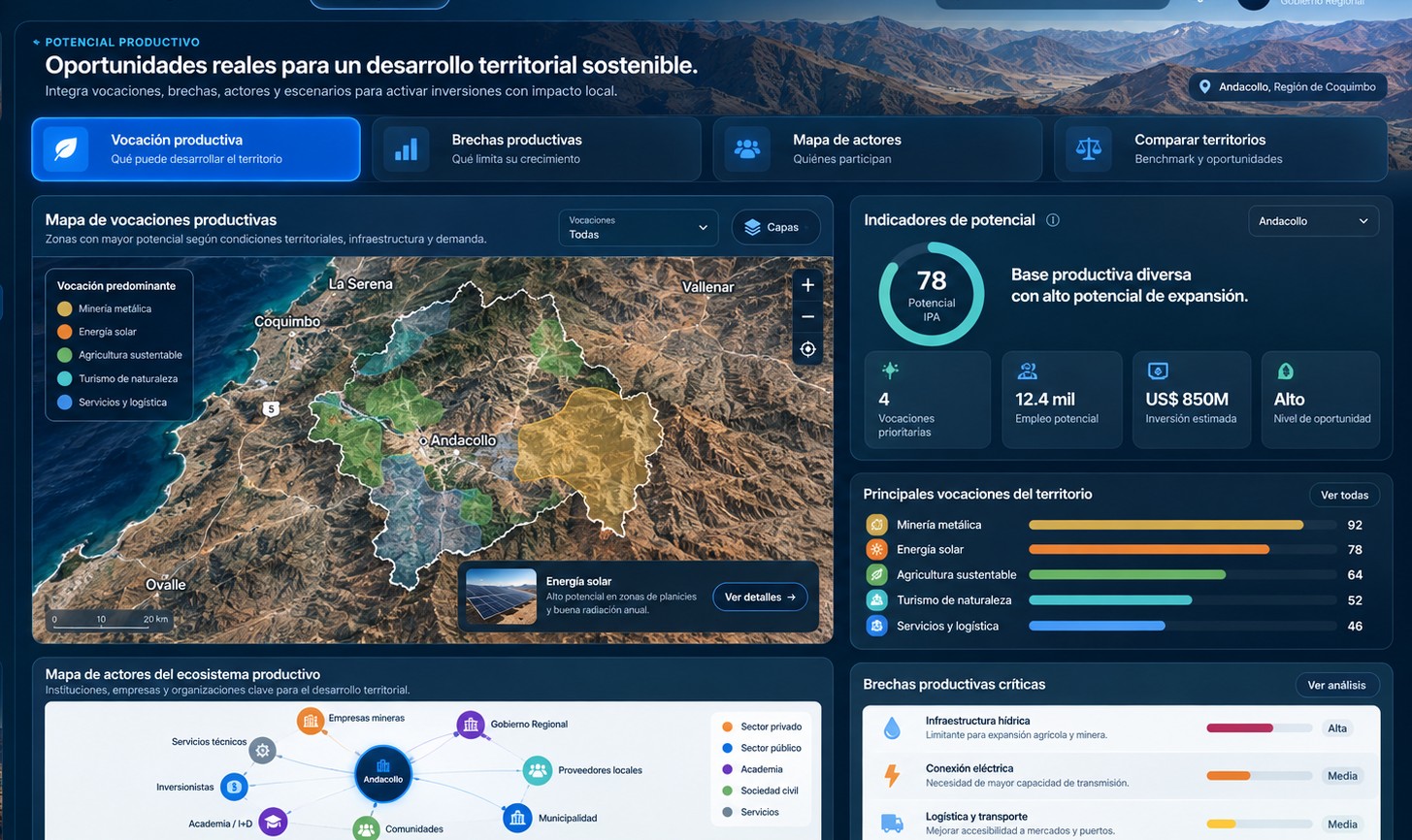Viewport: 1412px width, 840px height.
Task: Zoom in on the map
Action: tap(807, 285)
